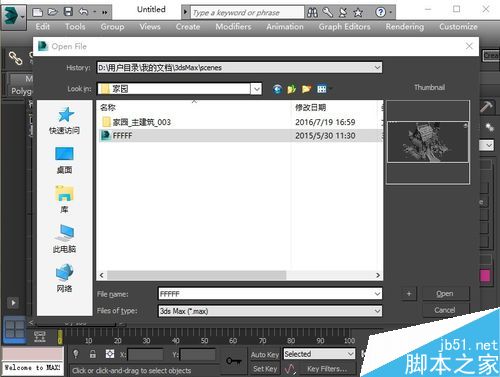Select Desktop (桌面) in the places sidebar
Image resolution: width=500 pixels, height=377 pixels.
tap(64, 160)
